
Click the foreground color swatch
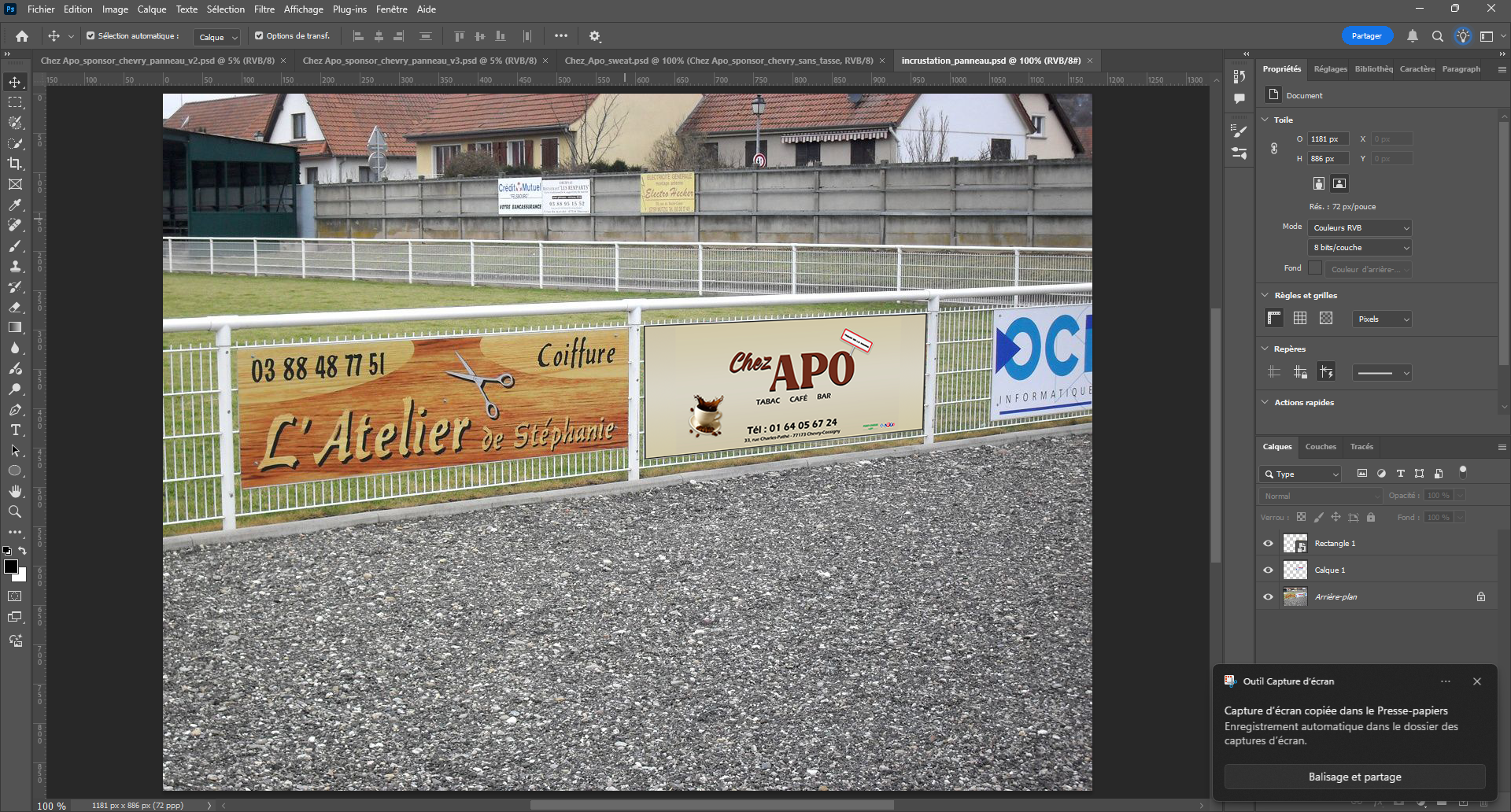(11, 567)
